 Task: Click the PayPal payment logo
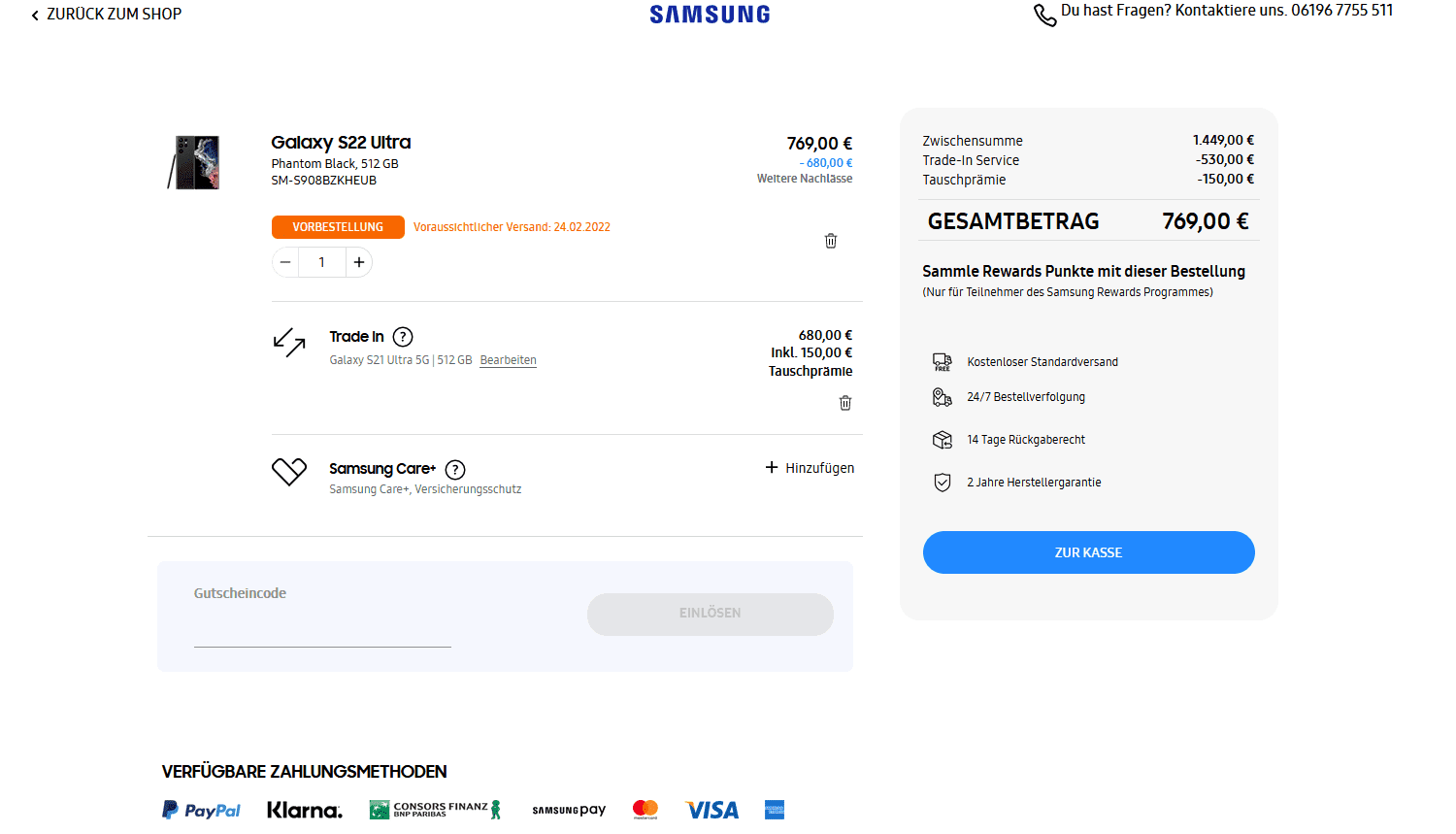pos(201,810)
